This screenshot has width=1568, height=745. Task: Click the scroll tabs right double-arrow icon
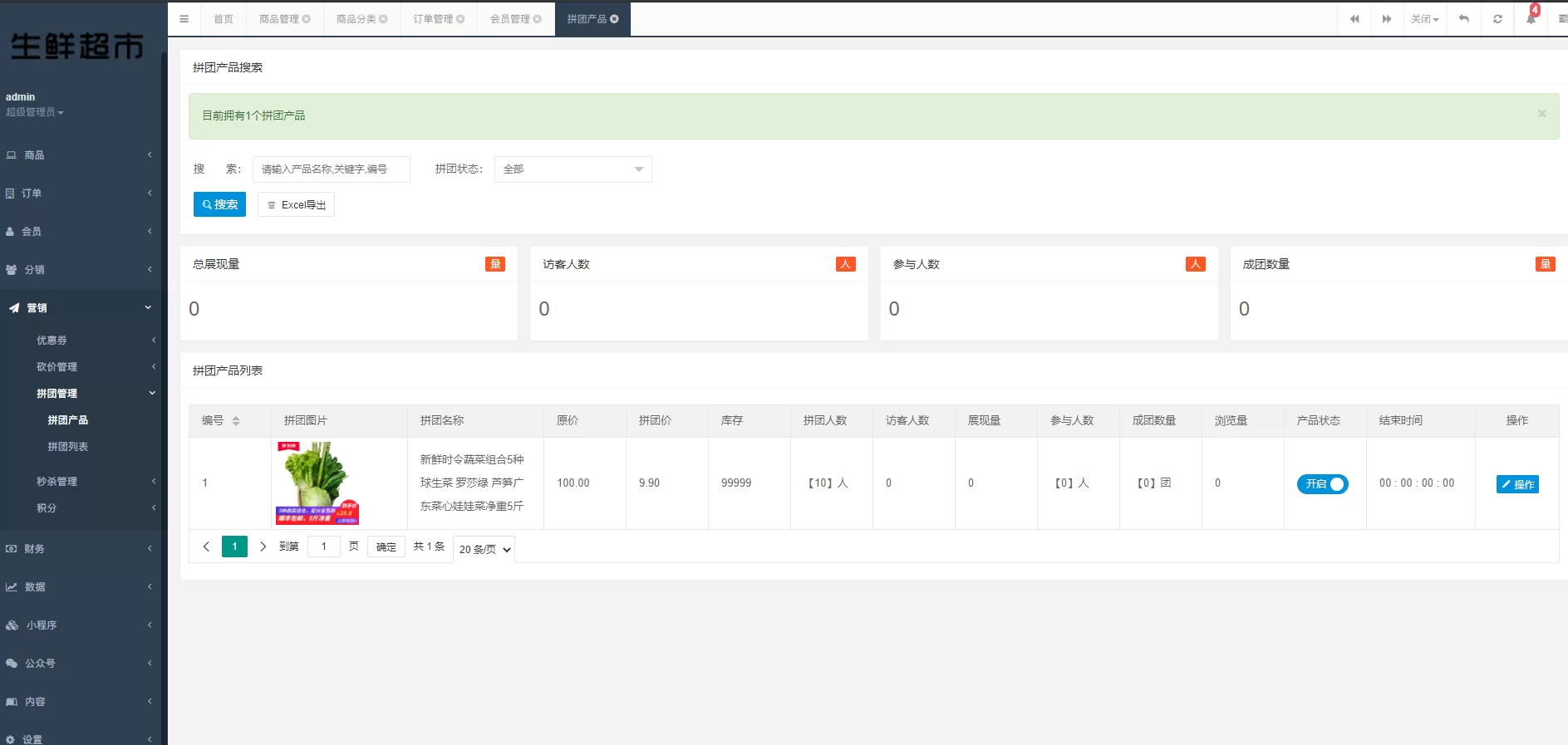pos(1387,19)
